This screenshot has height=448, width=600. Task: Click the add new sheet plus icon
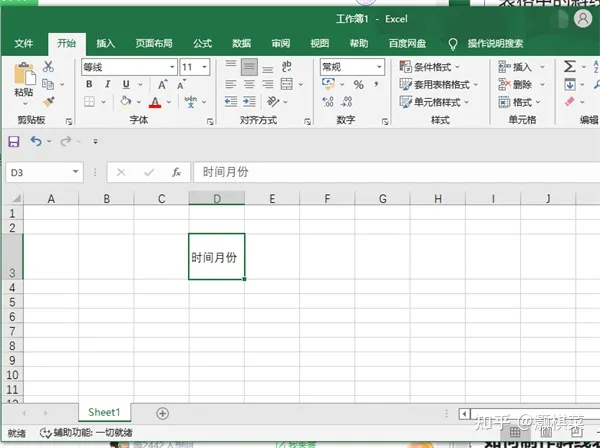click(162, 413)
